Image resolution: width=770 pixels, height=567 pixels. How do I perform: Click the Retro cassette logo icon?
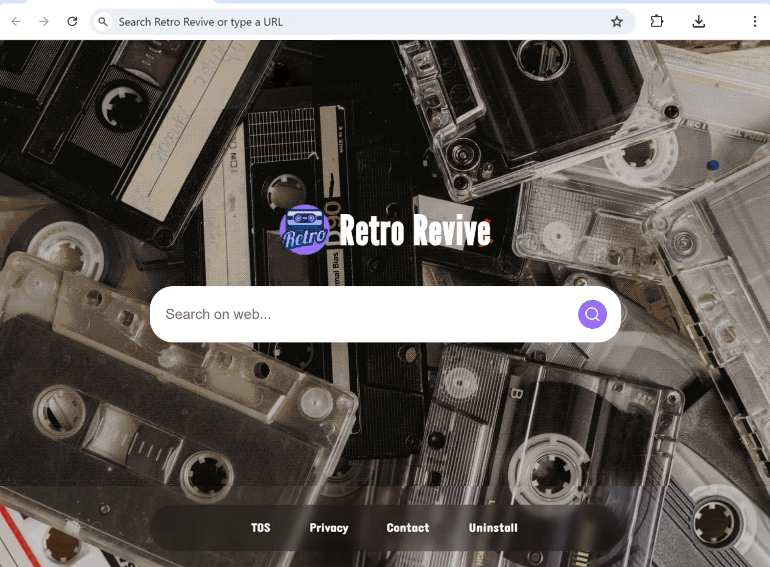tap(305, 231)
